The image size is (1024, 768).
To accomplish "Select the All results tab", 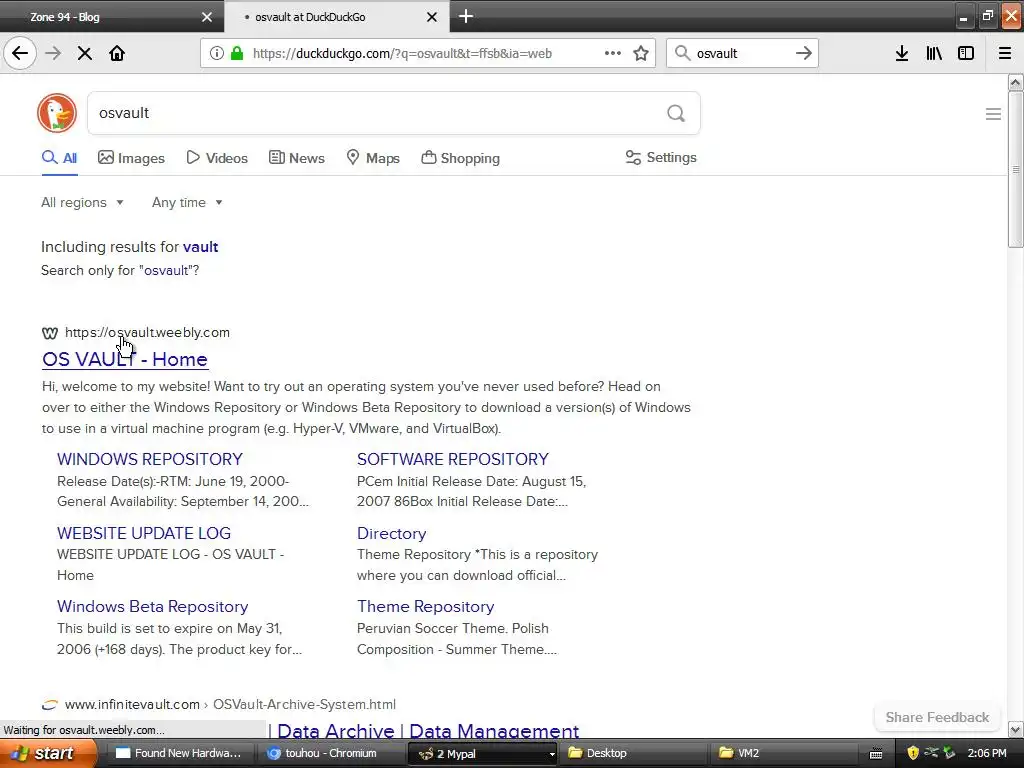I will point(59,158).
